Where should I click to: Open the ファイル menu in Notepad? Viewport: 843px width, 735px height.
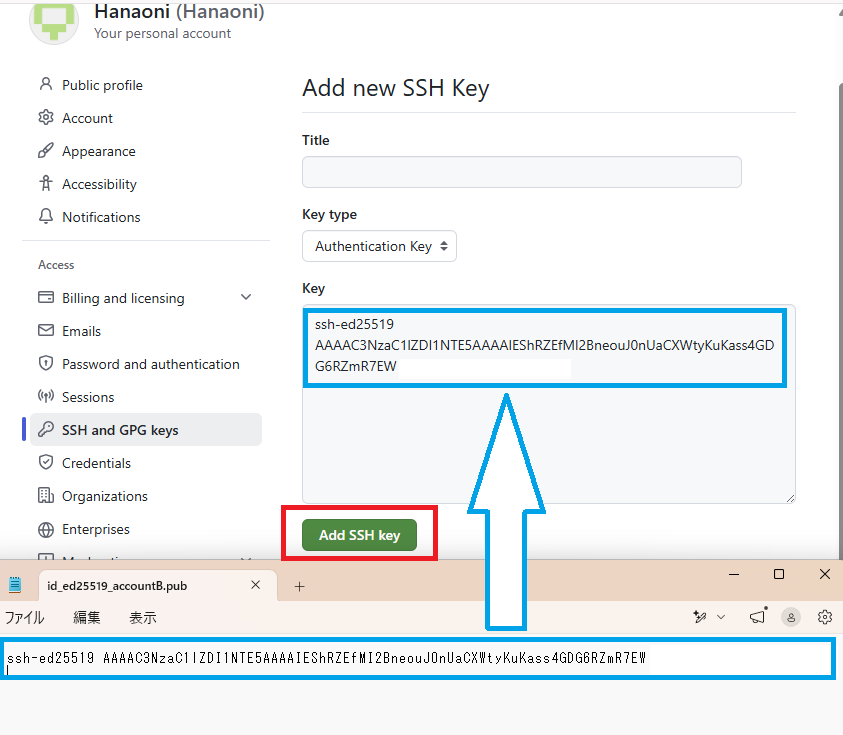(x=25, y=618)
